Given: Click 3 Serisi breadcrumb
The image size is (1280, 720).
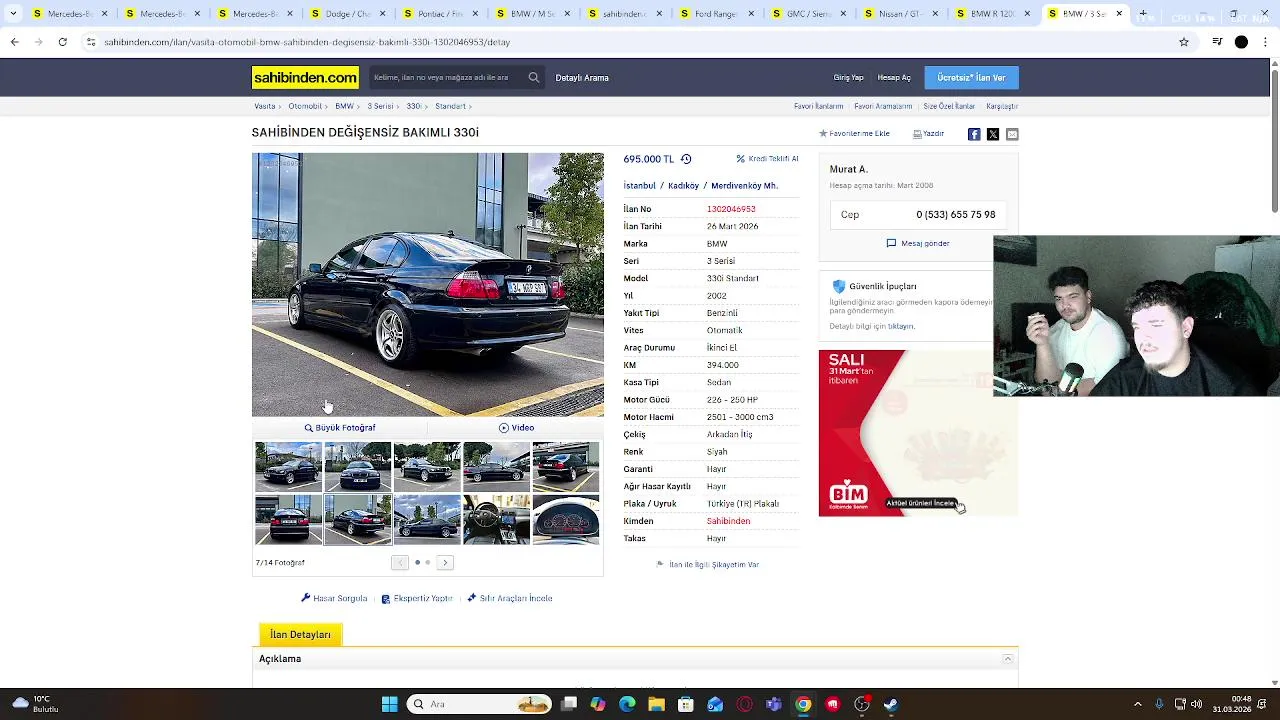Looking at the screenshot, I should 380,106.
